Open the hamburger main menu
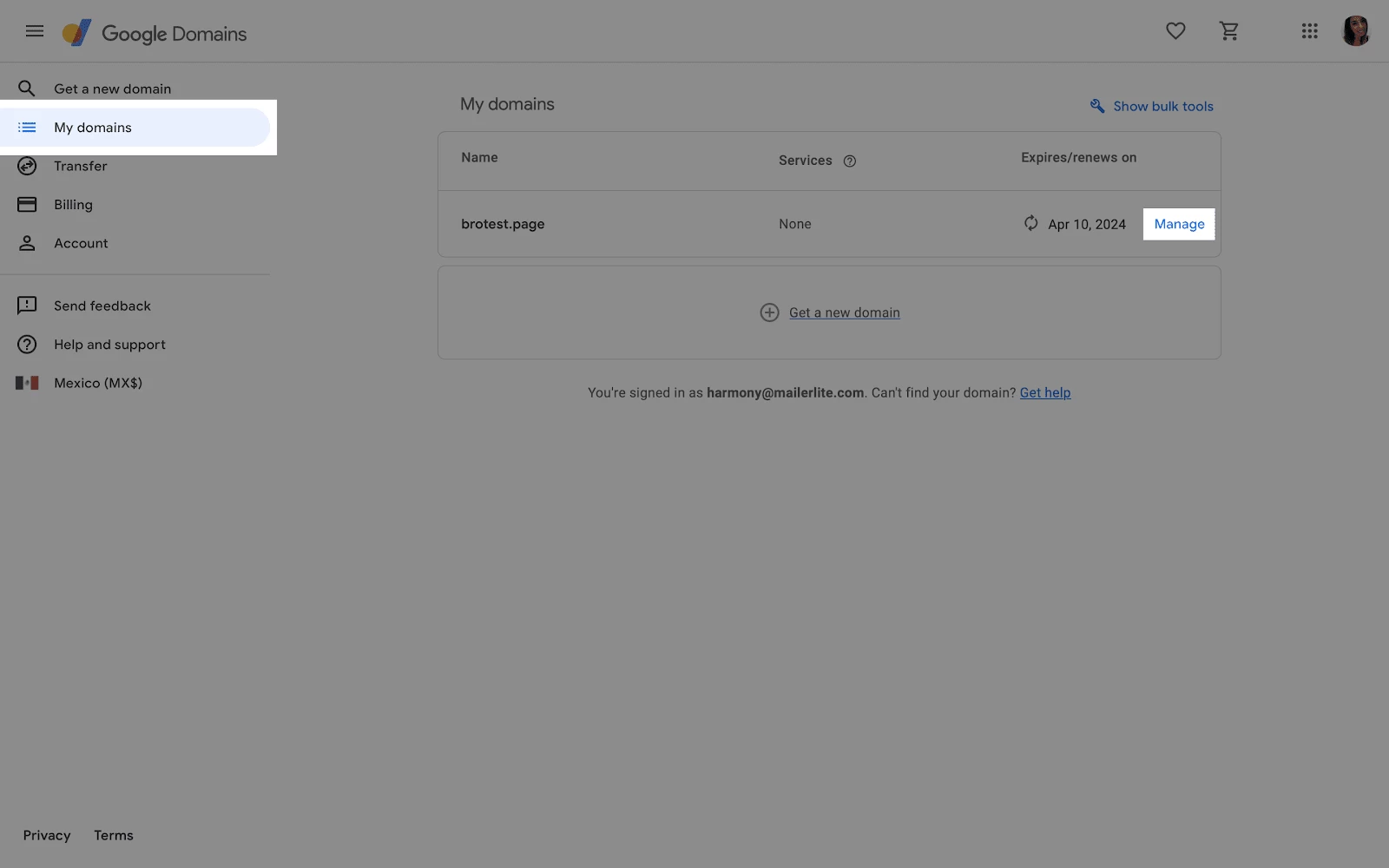The height and width of the screenshot is (868, 1389). [35, 31]
